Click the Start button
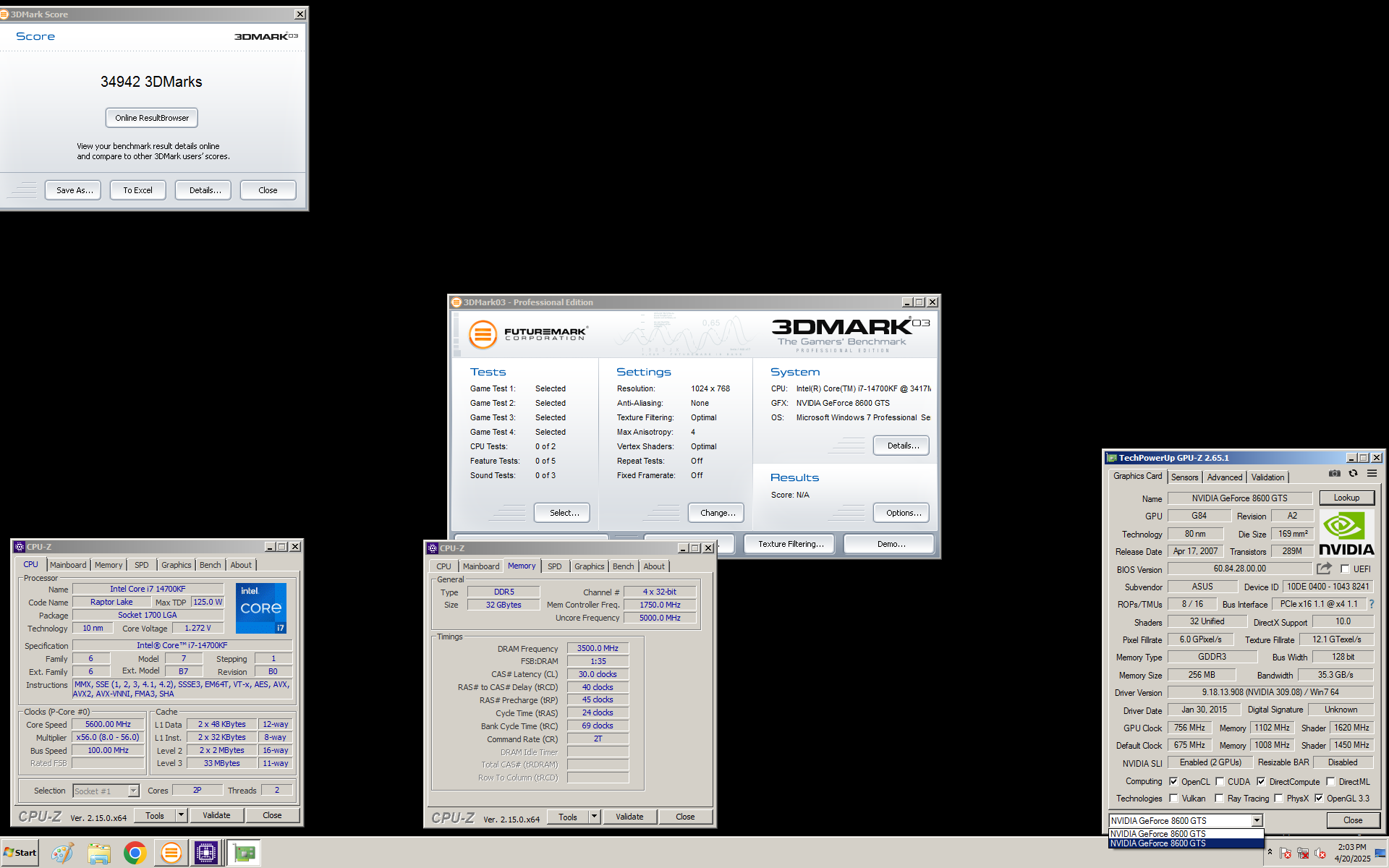 20,853
